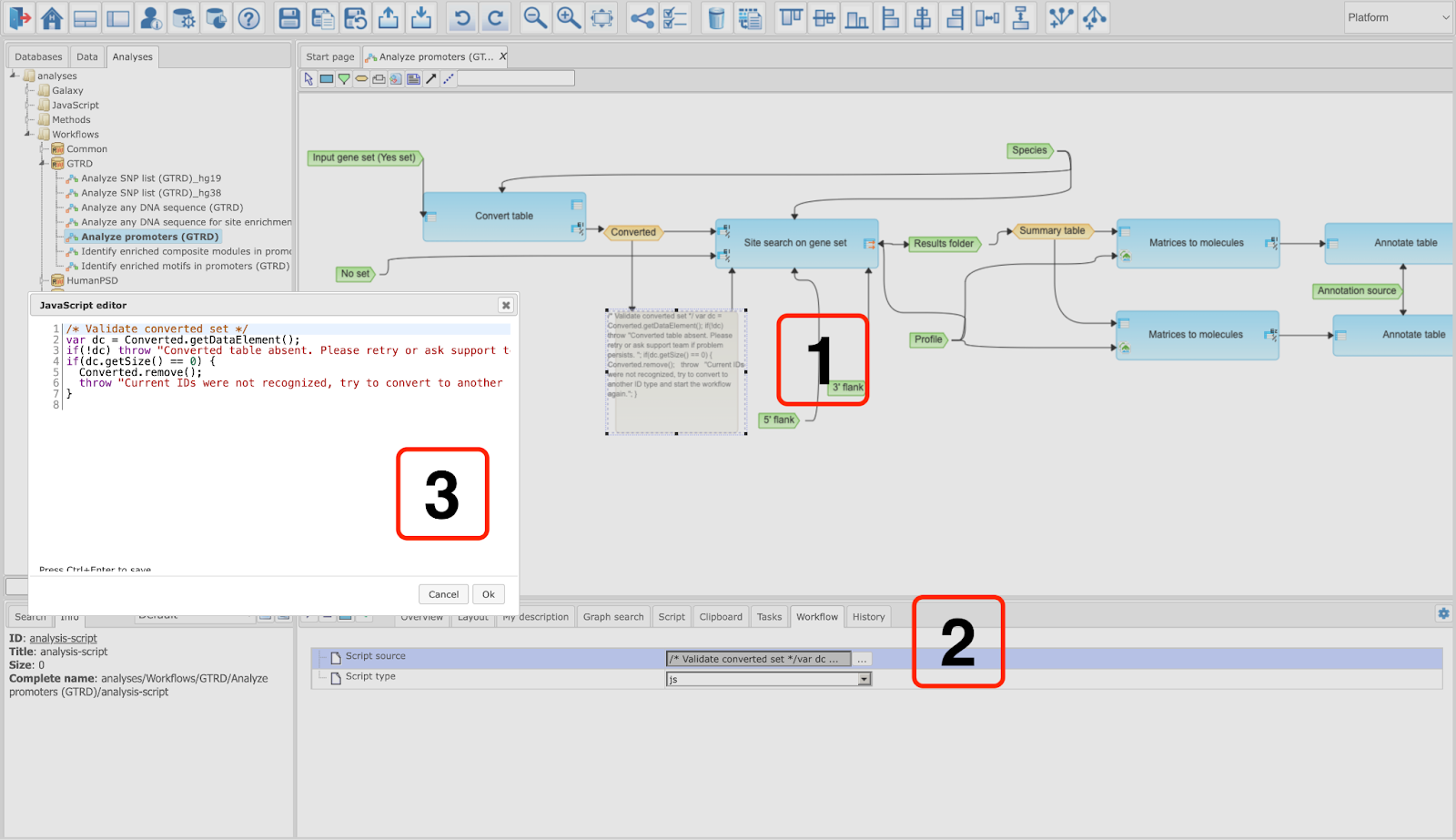Switch to the Graph search tab
The image size is (1456, 840).
coord(613,617)
